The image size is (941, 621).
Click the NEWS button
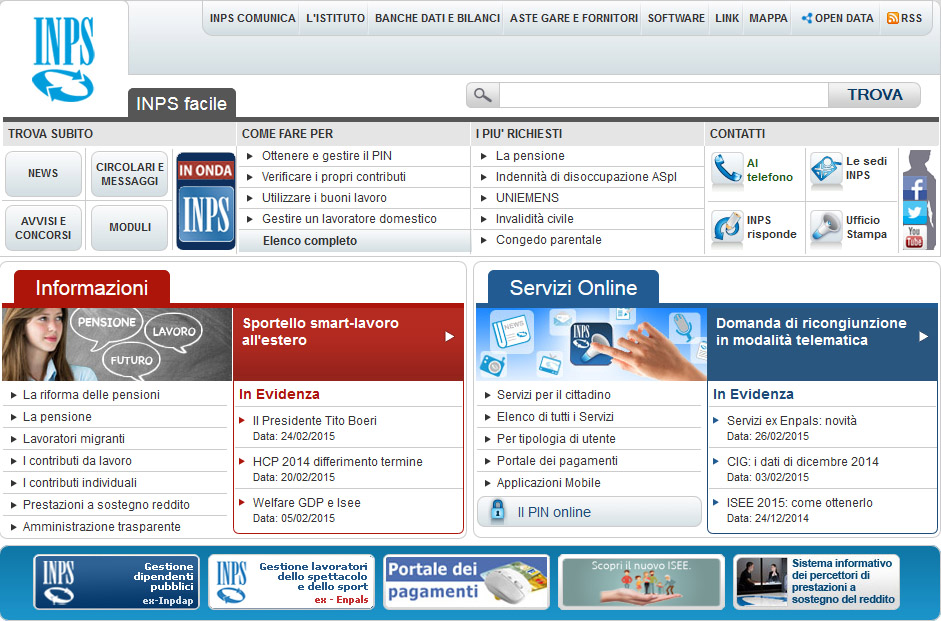coord(43,173)
